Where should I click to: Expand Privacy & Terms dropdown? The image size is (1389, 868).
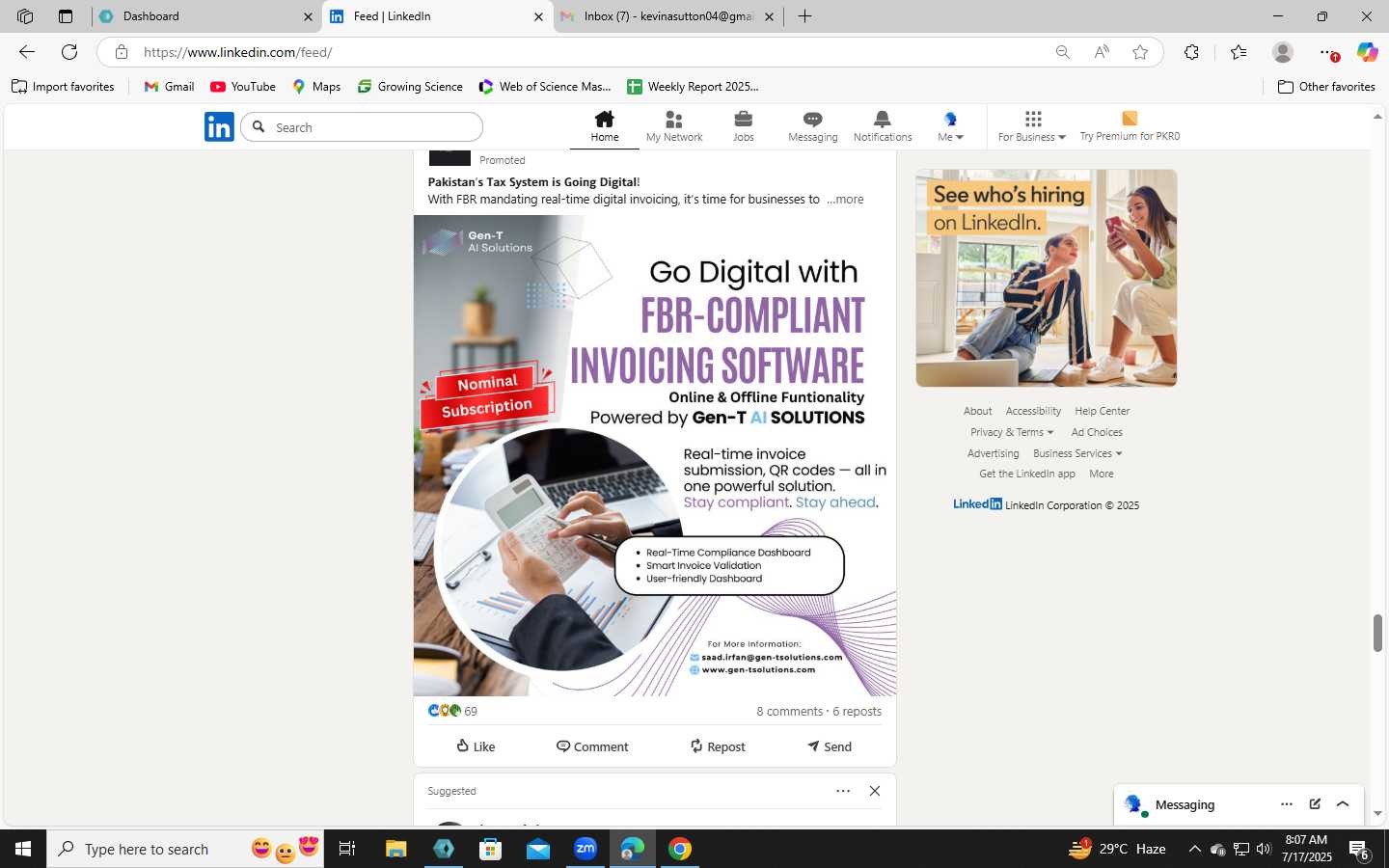(1012, 432)
